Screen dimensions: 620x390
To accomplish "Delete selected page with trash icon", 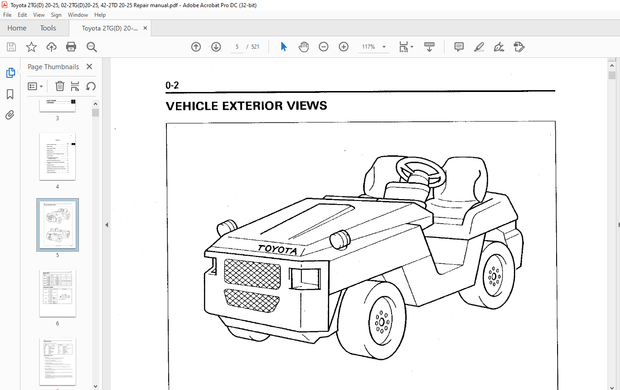I will [60, 86].
